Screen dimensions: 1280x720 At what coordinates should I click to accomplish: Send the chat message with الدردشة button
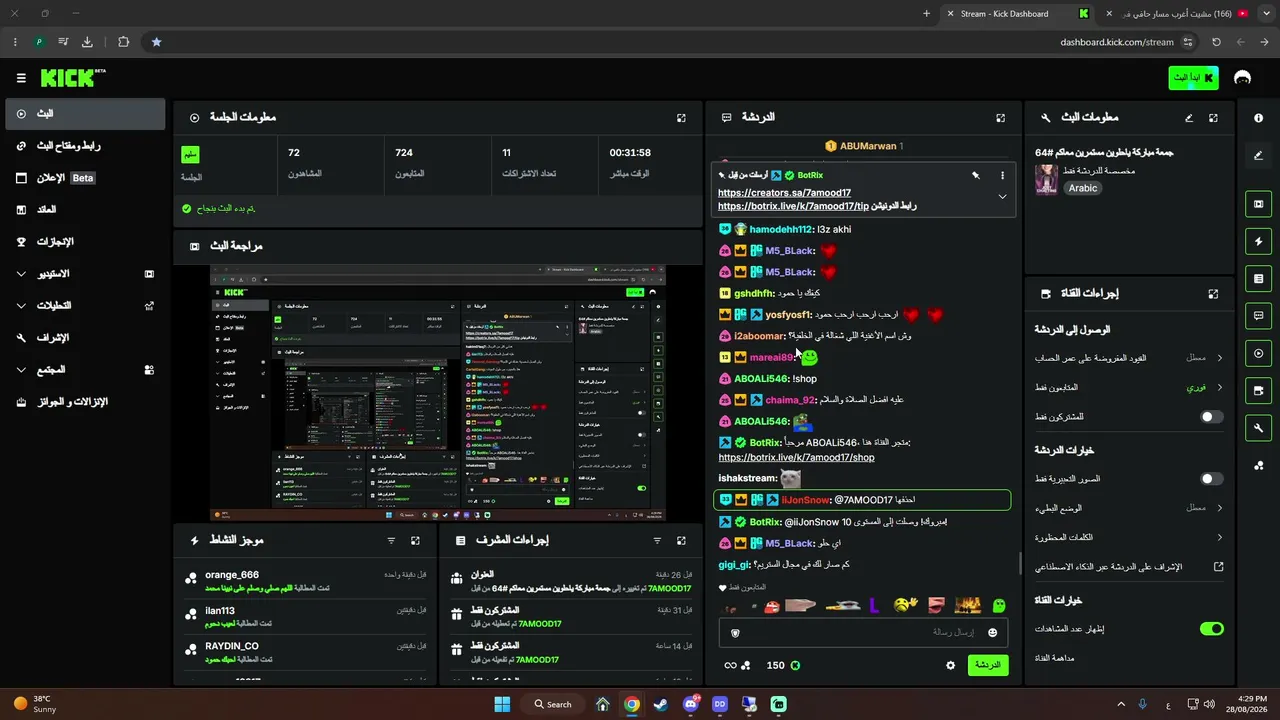coord(987,665)
